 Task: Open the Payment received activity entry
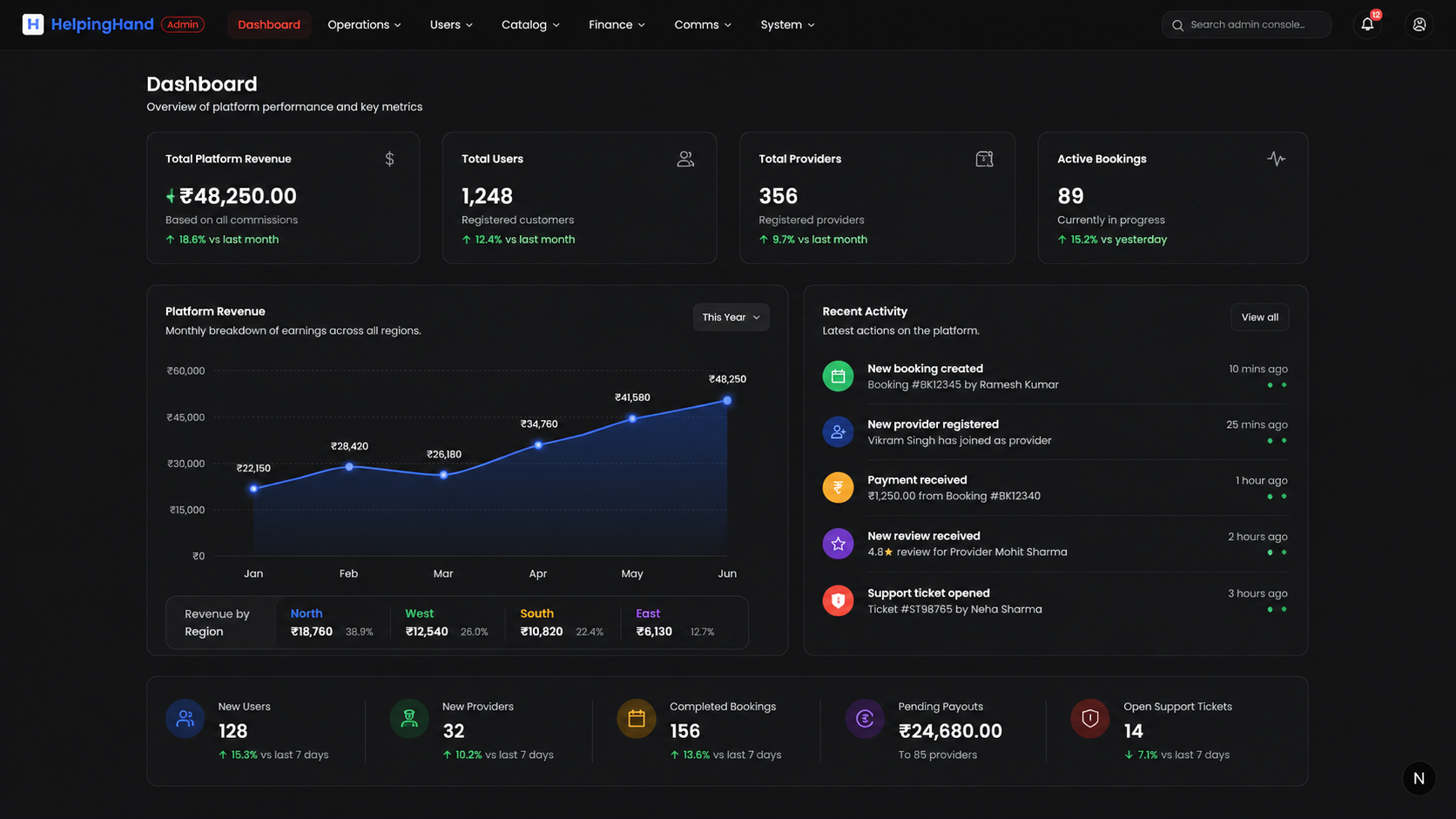click(1055, 488)
